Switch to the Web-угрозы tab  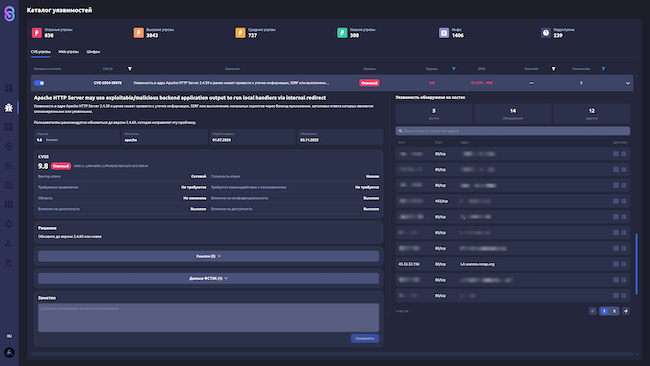point(68,52)
